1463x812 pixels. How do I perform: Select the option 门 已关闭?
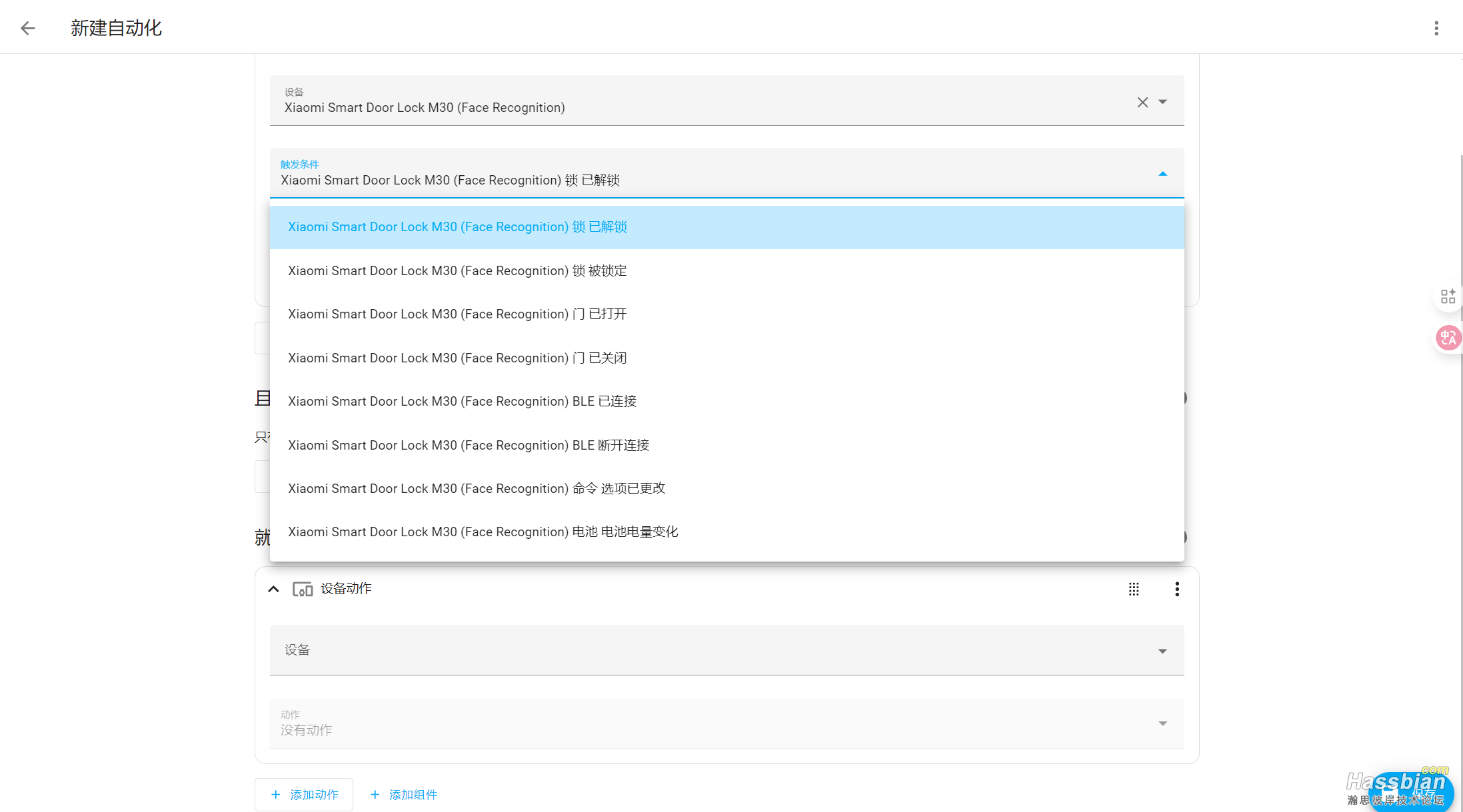727,358
